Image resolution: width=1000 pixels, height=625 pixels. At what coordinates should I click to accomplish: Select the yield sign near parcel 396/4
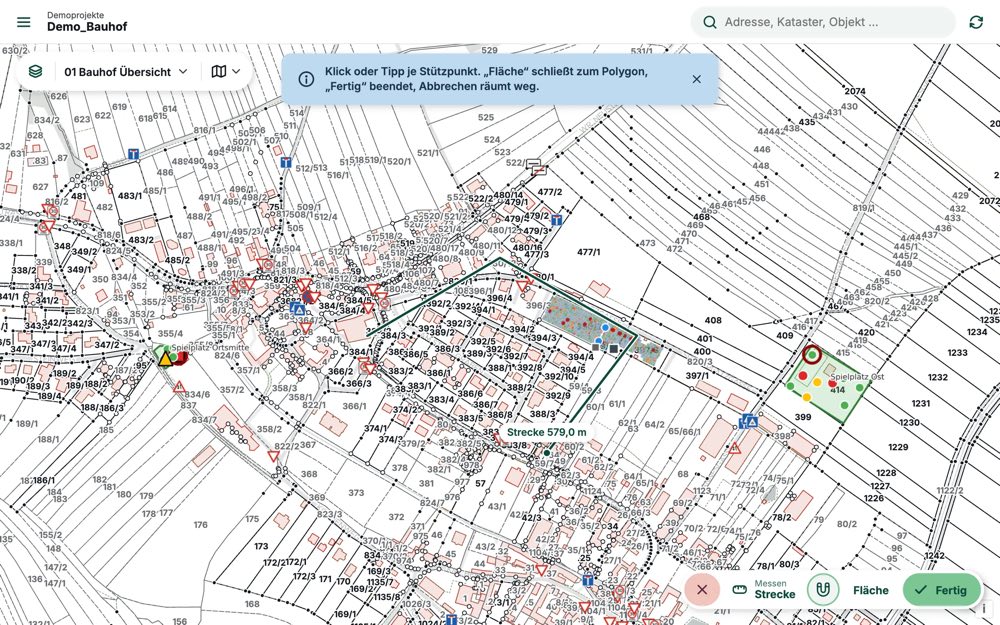(x=523, y=286)
